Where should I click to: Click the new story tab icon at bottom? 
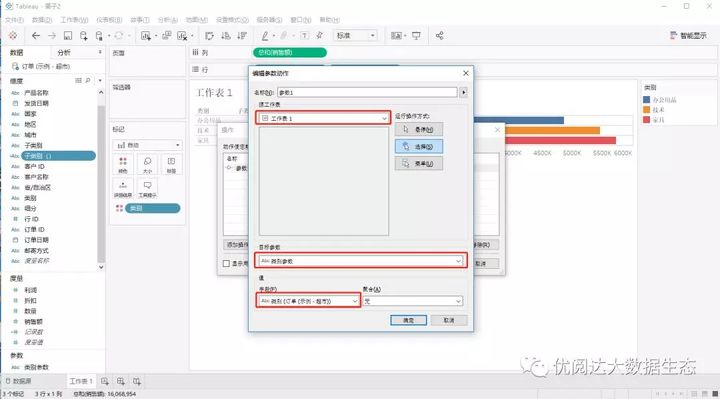click(137, 381)
